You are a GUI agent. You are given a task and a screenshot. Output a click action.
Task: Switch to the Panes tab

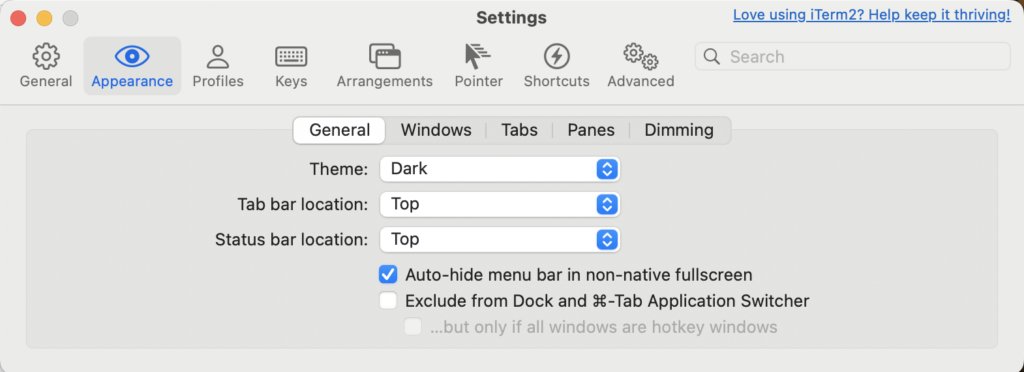pos(591,130)
